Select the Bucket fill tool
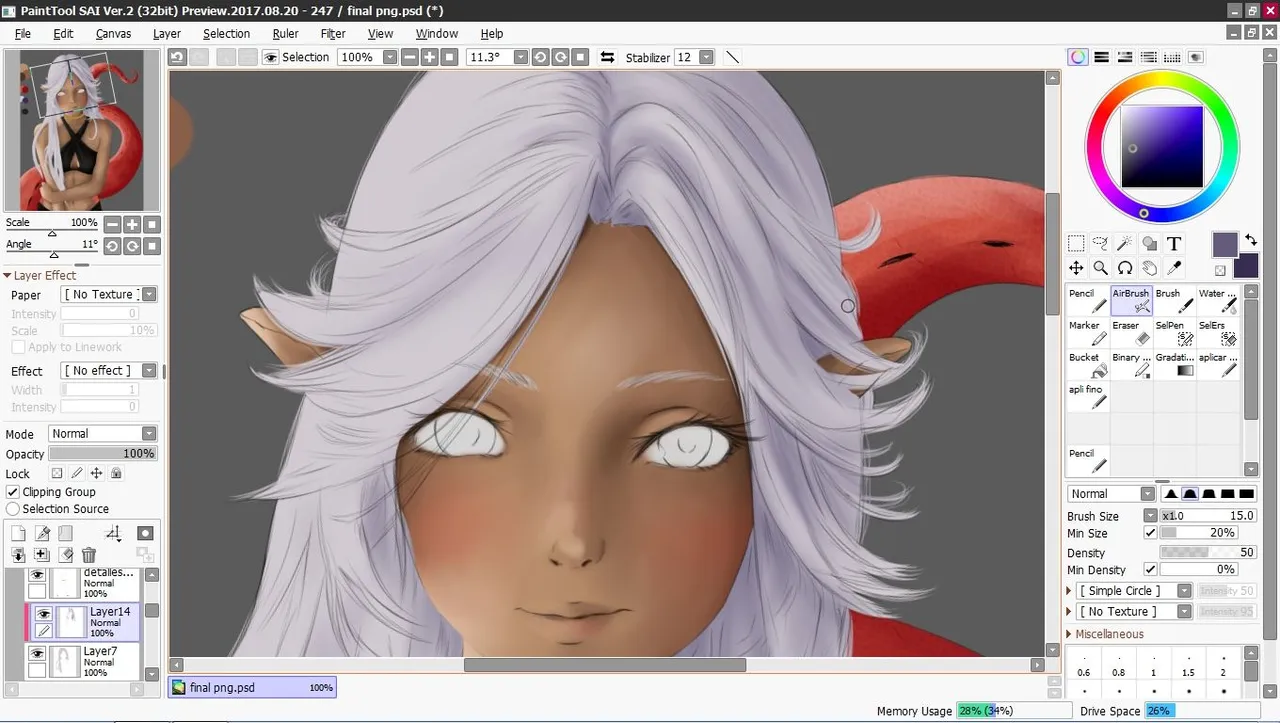This screenshot has height=723, width=1280. [x=1088, y=365]
